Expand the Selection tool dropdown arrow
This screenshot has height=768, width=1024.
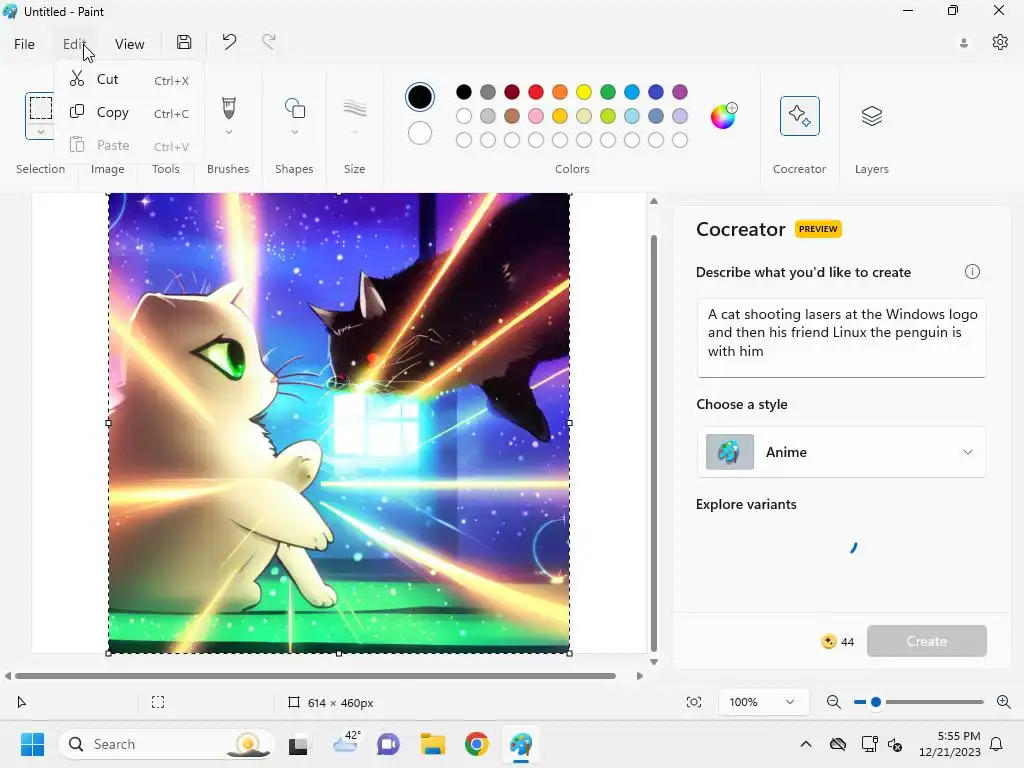coord(40,132)
